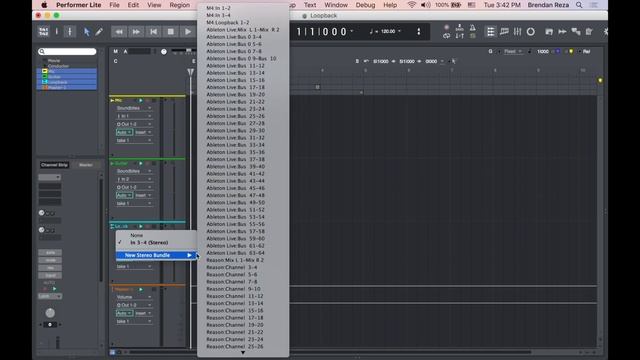
Task: Click the Spotlight search icon
Action: tap(579, 5)
